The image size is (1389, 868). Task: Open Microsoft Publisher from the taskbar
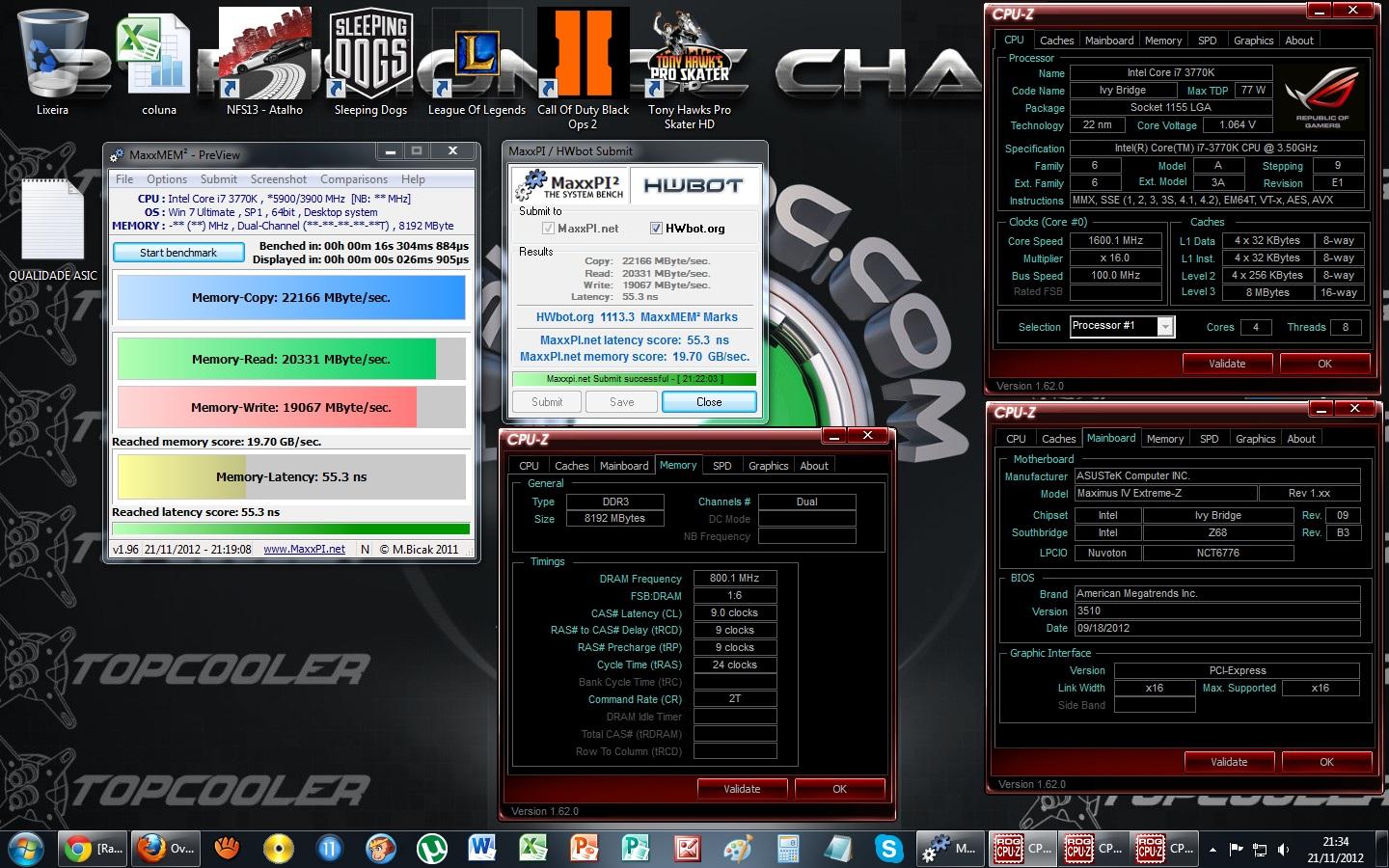[x=635, y=849]
